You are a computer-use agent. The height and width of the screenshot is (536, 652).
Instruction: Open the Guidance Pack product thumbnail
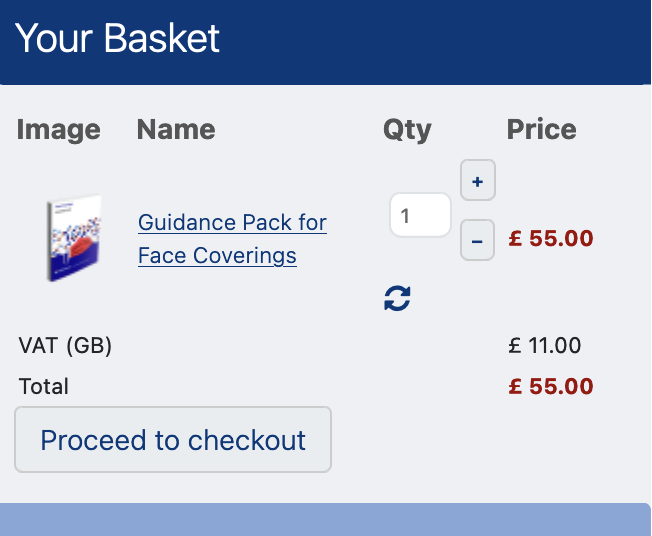pyautogui.click(x=73, y=238)
